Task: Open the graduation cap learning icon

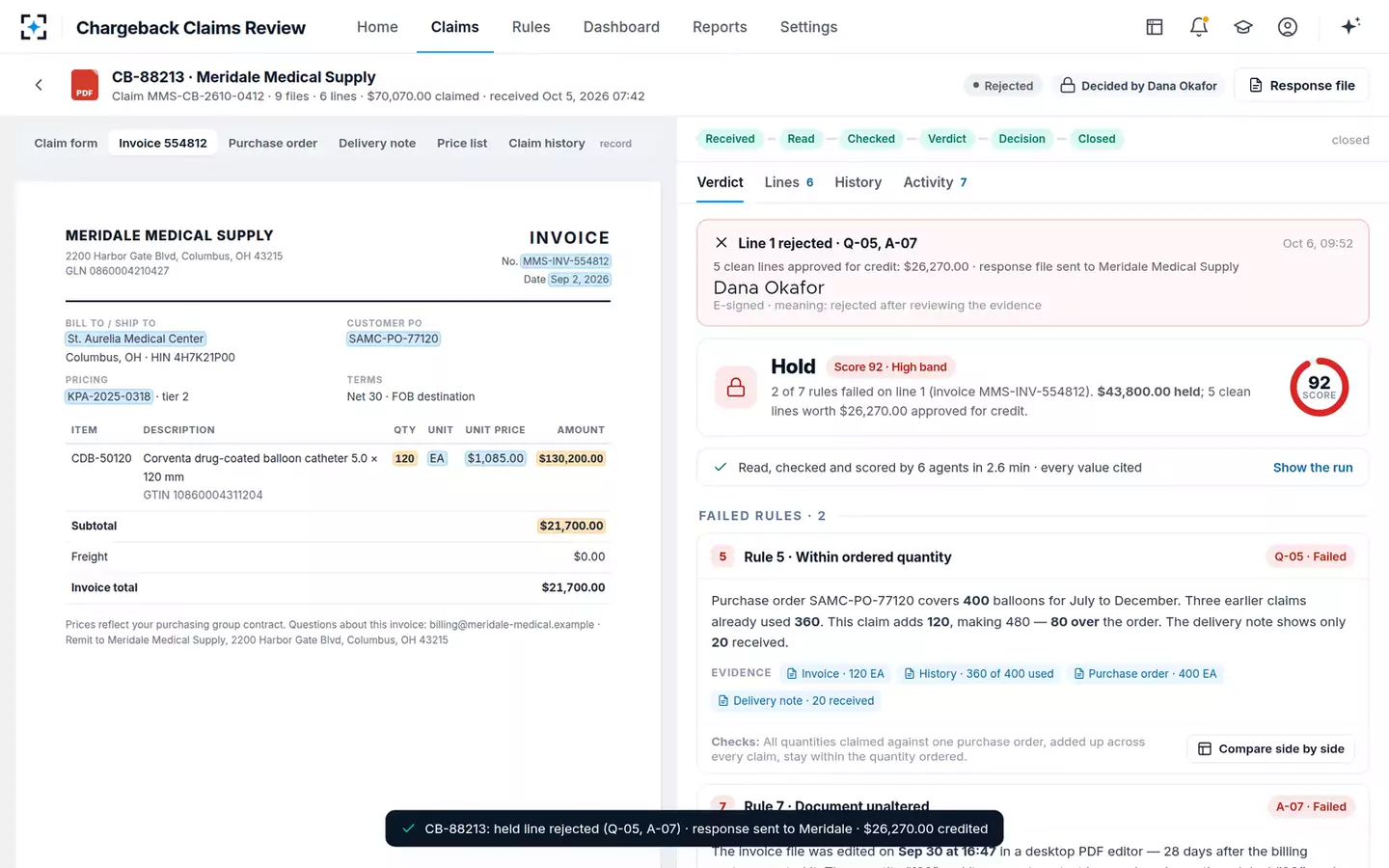Action: coord(1242,27)
